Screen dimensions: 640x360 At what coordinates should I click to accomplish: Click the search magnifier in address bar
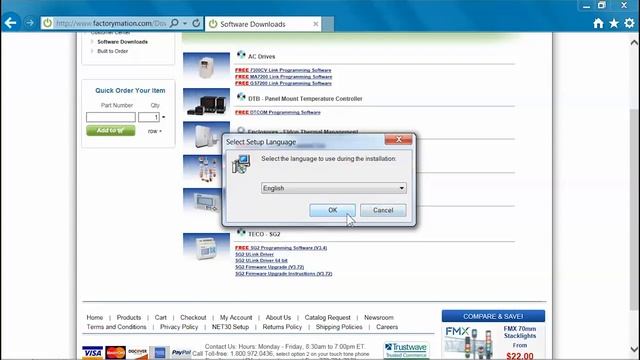[174, 23]
